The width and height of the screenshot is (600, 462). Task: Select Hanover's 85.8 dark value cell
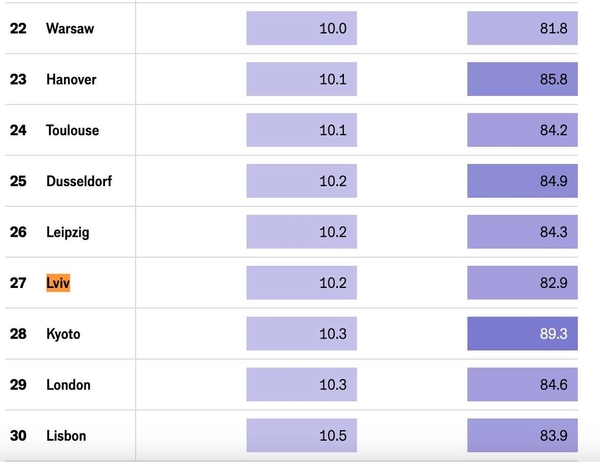click(x=522, y=79)
